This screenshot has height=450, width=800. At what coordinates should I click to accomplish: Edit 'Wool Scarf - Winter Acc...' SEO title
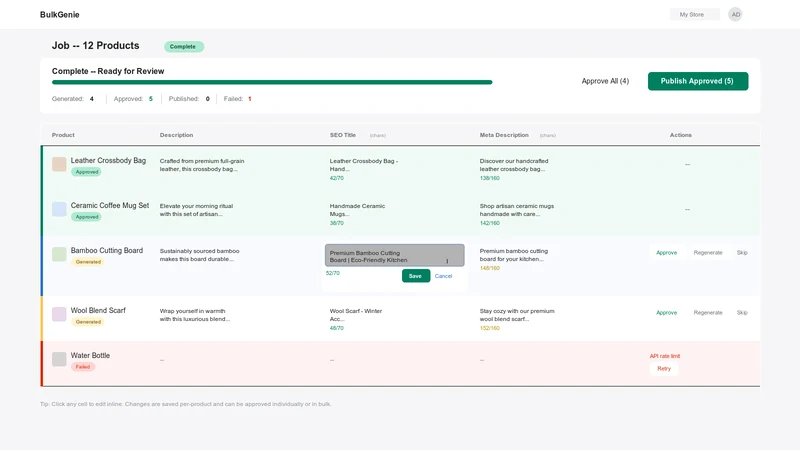pyautogui.click(x=356, y=315)
